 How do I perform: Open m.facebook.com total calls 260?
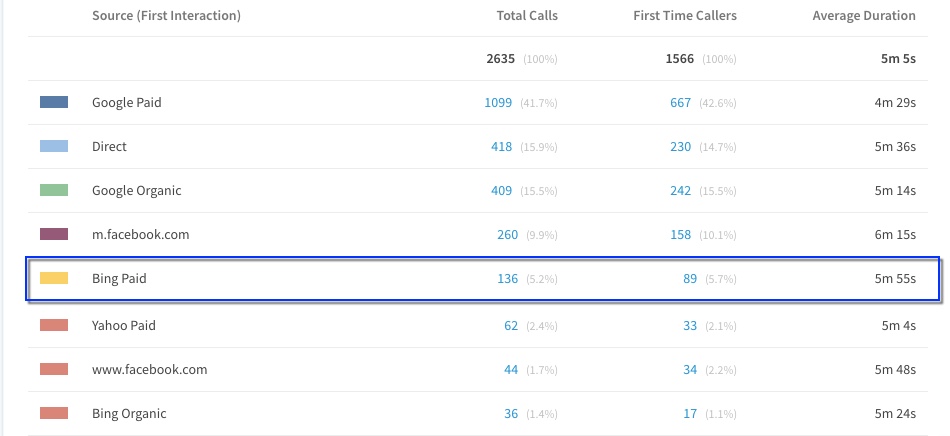click(x=508, y=234)
